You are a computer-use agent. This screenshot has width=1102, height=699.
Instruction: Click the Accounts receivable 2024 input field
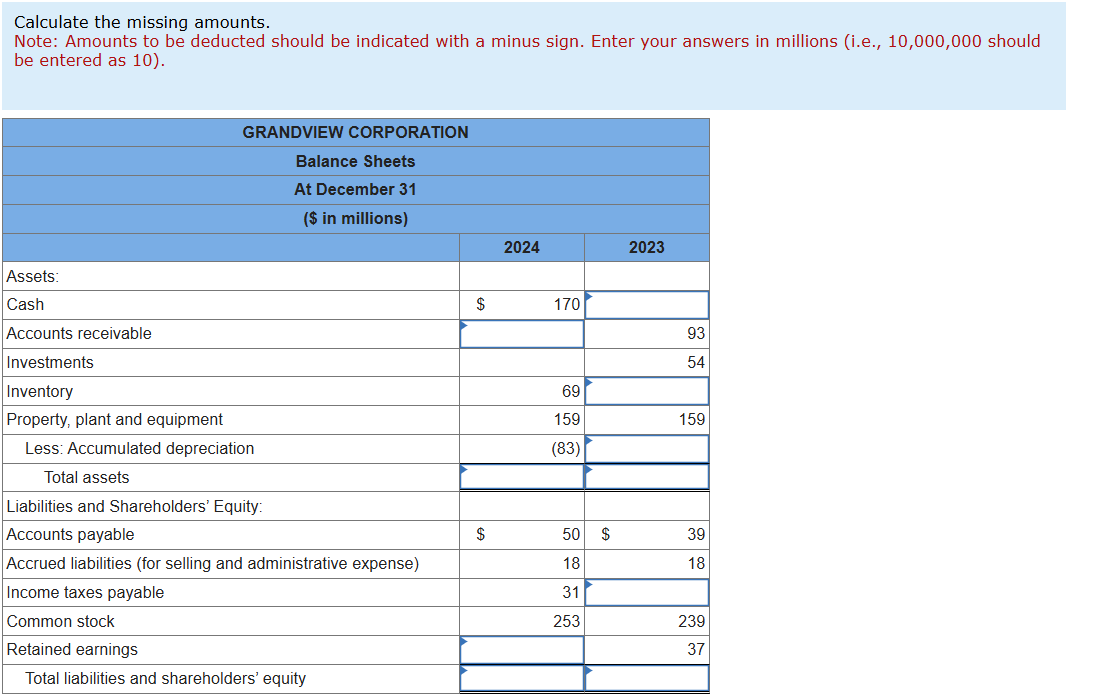(520, 333)
